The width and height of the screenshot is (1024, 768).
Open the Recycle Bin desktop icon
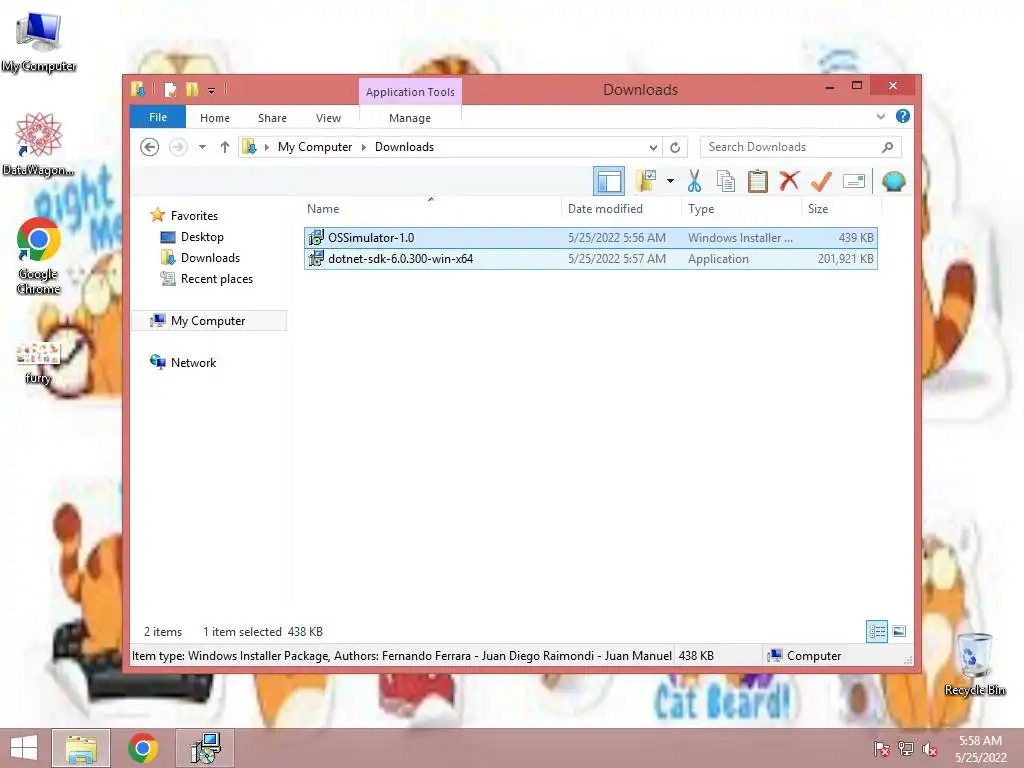pyautogui.click(x=974, y=664)
